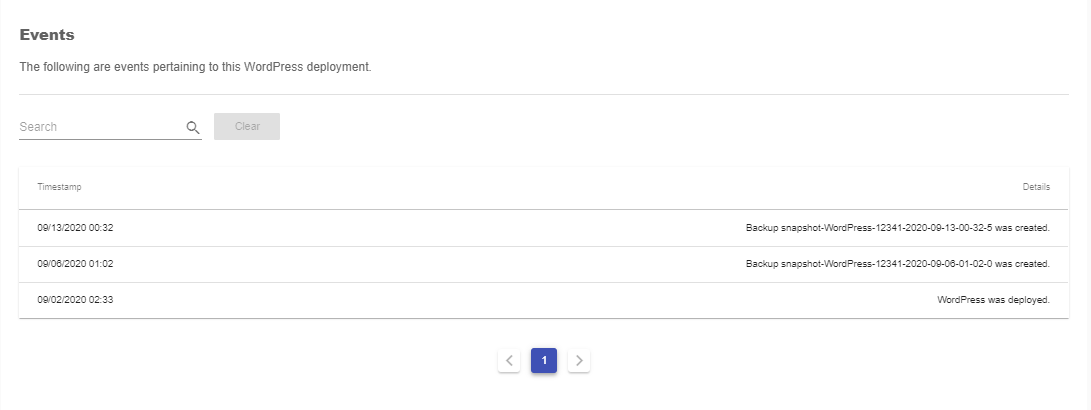The height and width of the screenshot is (410, 1091).
Task: Click the magnifying glass search icon
Action: coord(193,127)
